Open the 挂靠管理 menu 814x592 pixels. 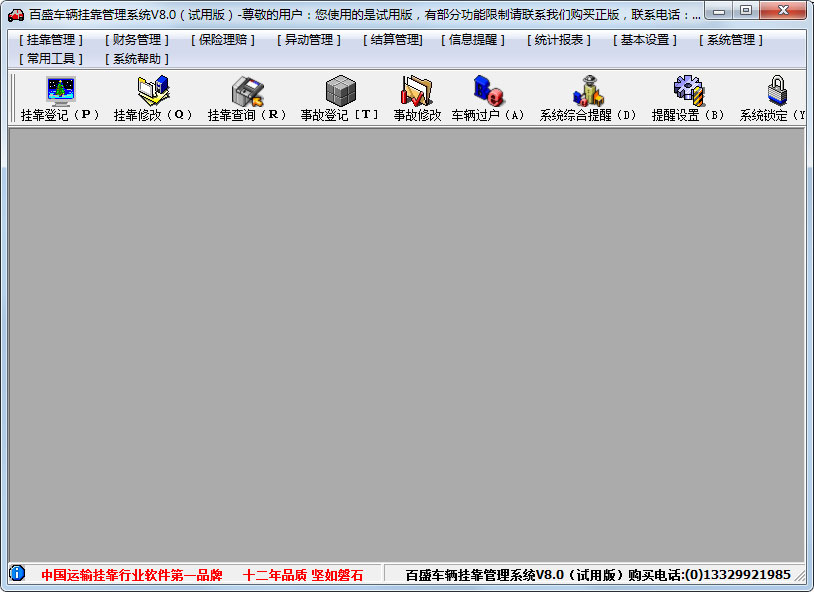(51, 40)
